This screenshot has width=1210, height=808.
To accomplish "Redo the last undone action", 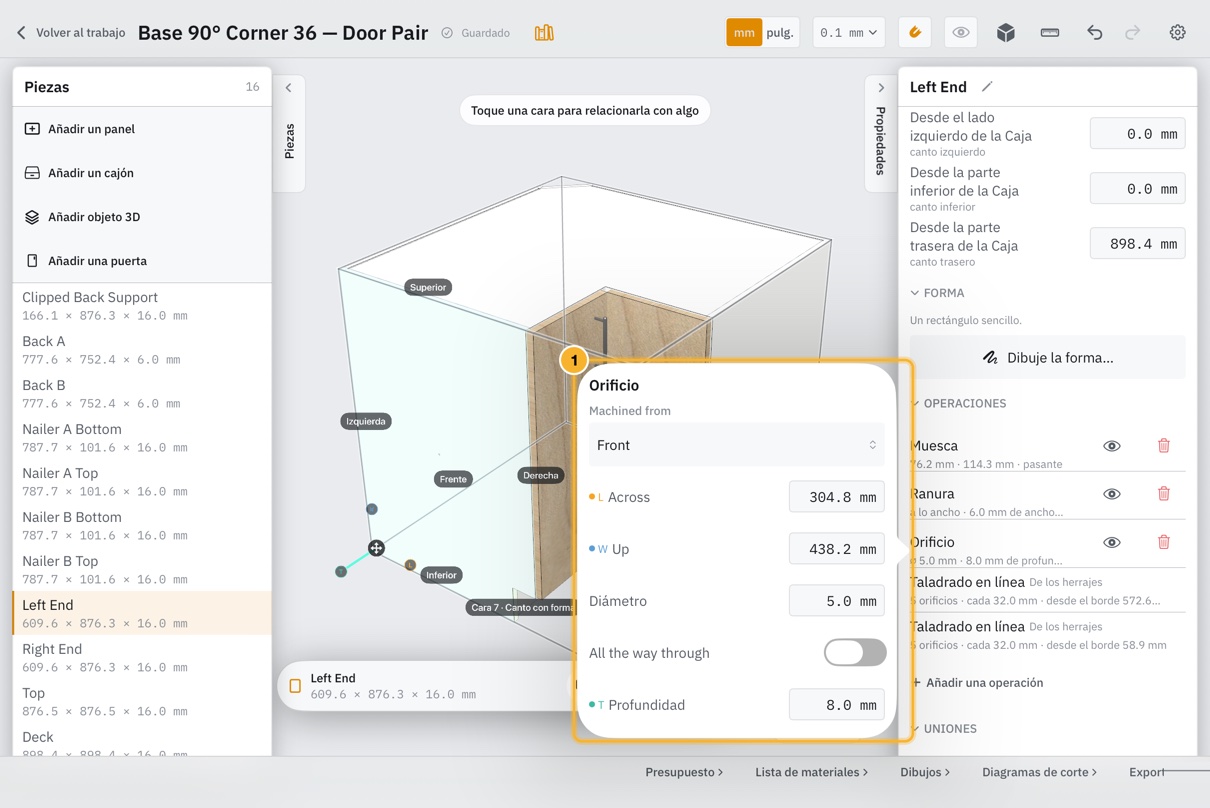I will (x=1133, y=33).
